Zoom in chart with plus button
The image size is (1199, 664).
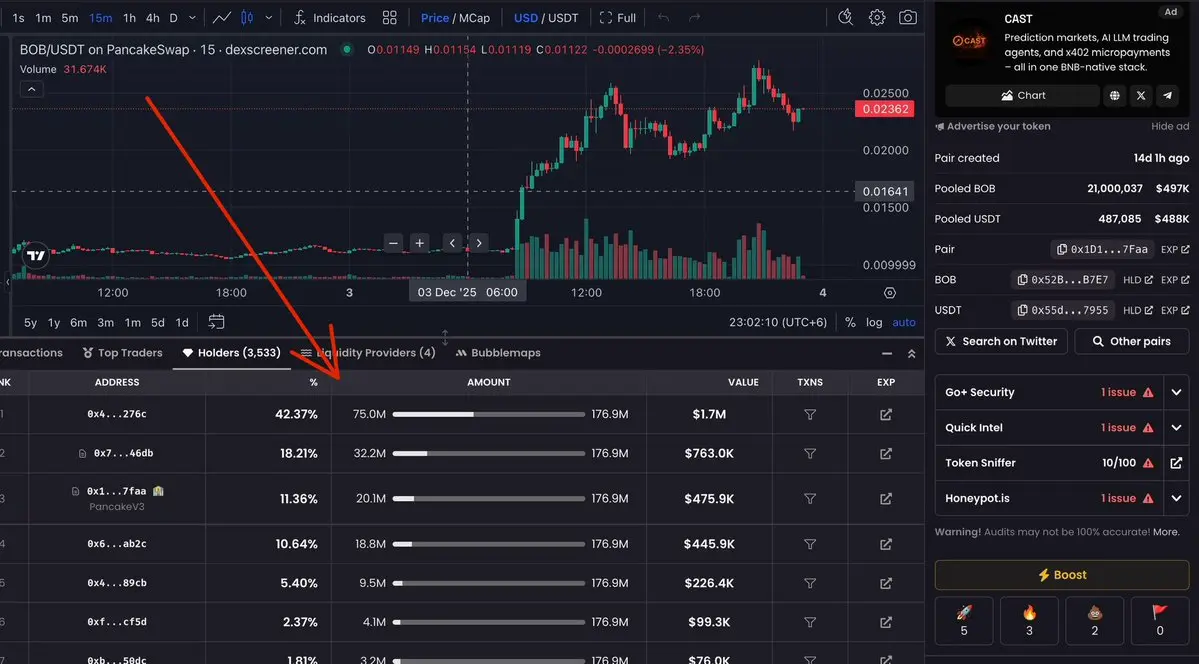pyautogui.click(x=420, y=243)
